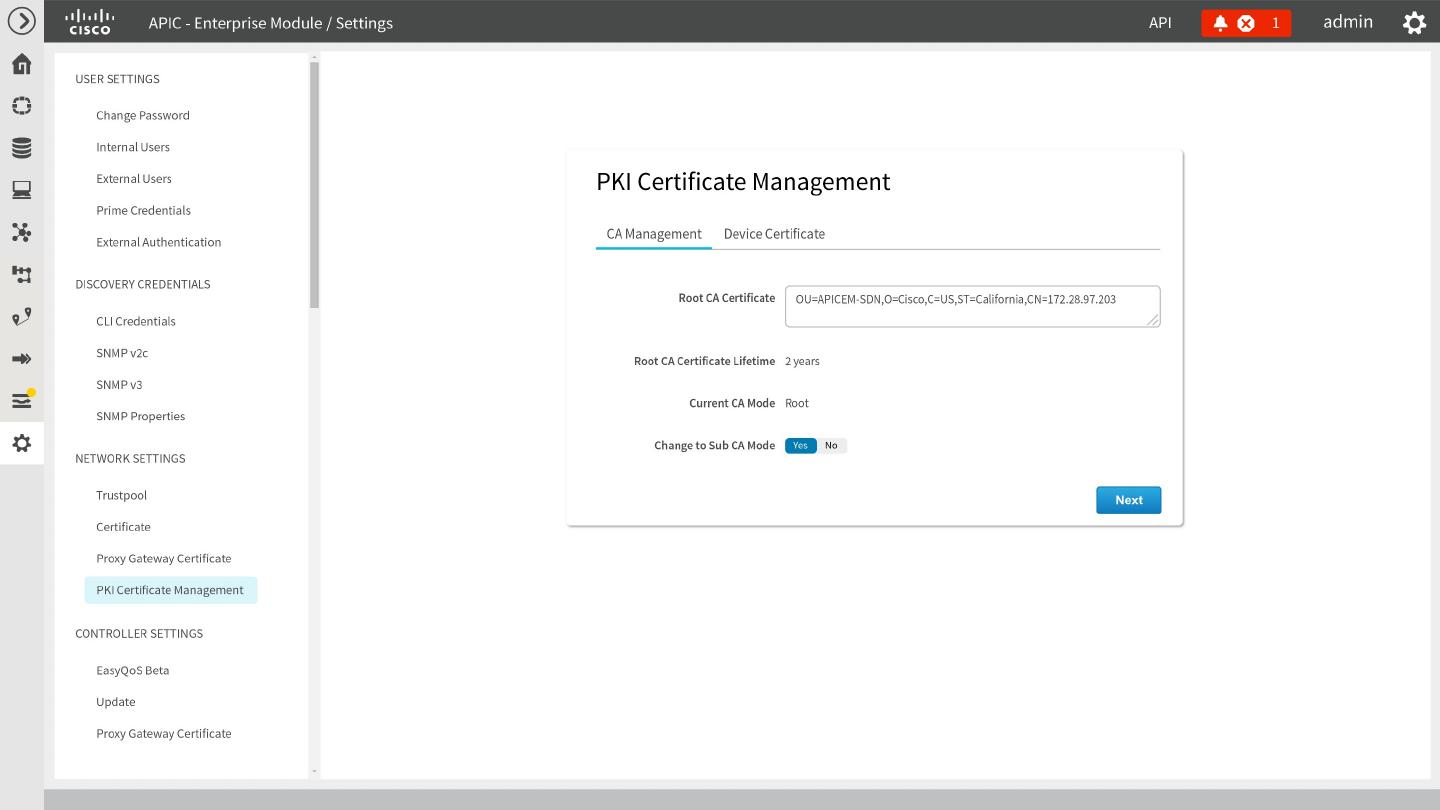Open the wavy-lines icon with yellow dot
Viewport: 1440px width, 810px height.
(x=21, y=400)
